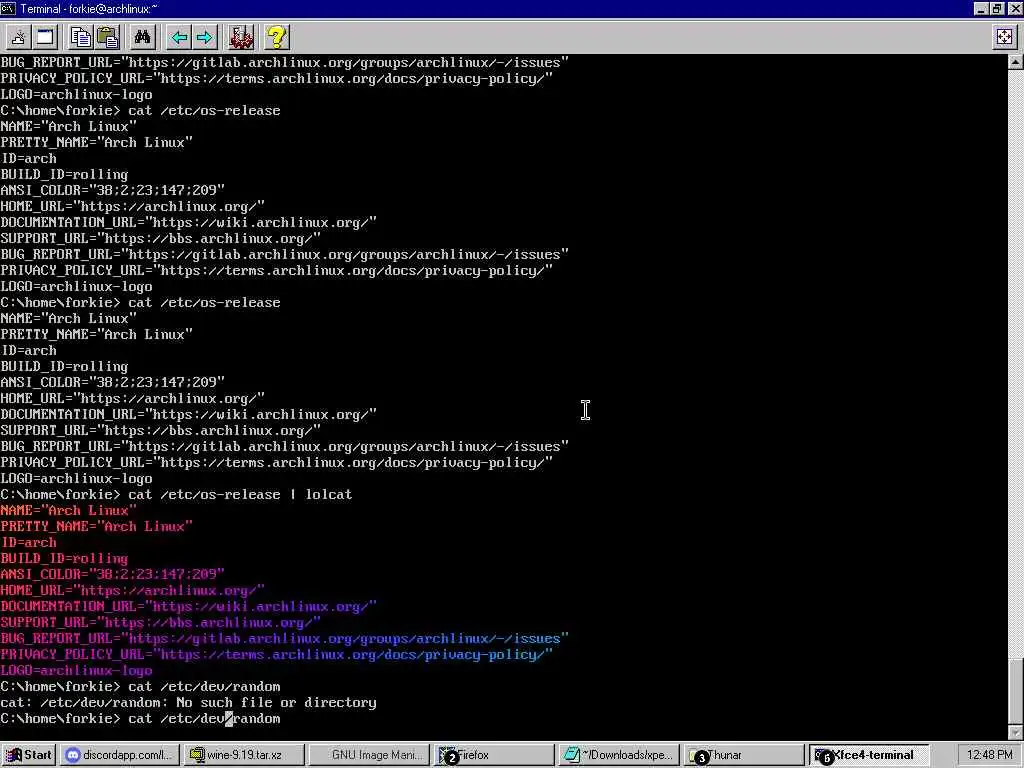
Task: Open the binoculars search tool
Action: (142, 37)
